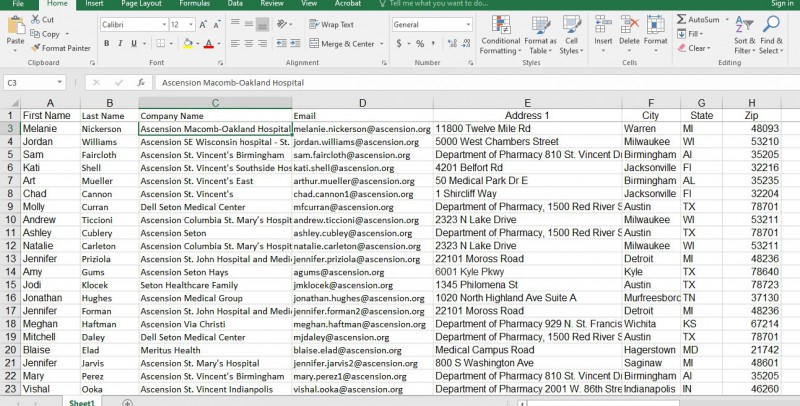800x406 pixels.
Task: Switch to the Formulas tab
Action: tap(194, 4)
